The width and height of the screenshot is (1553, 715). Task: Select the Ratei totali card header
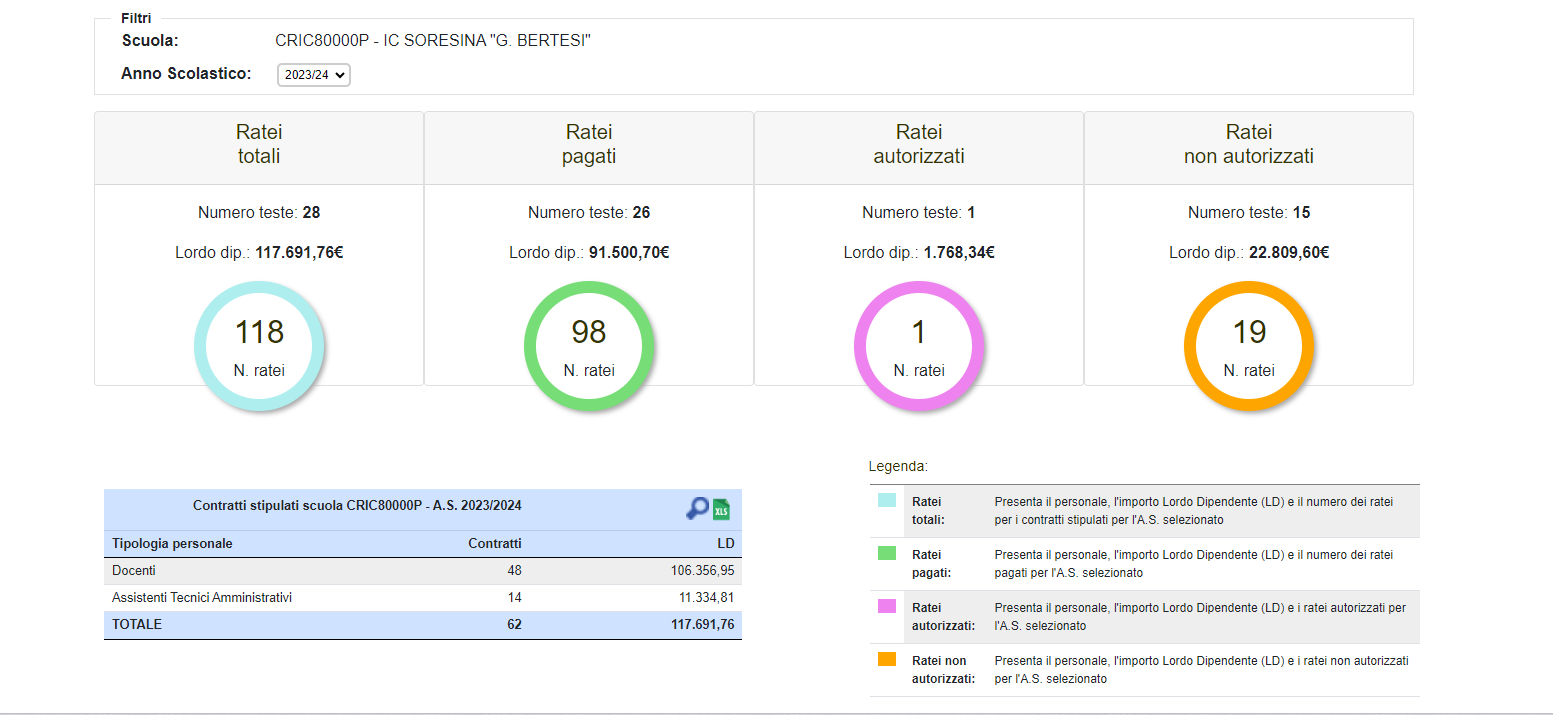(259, 145)
